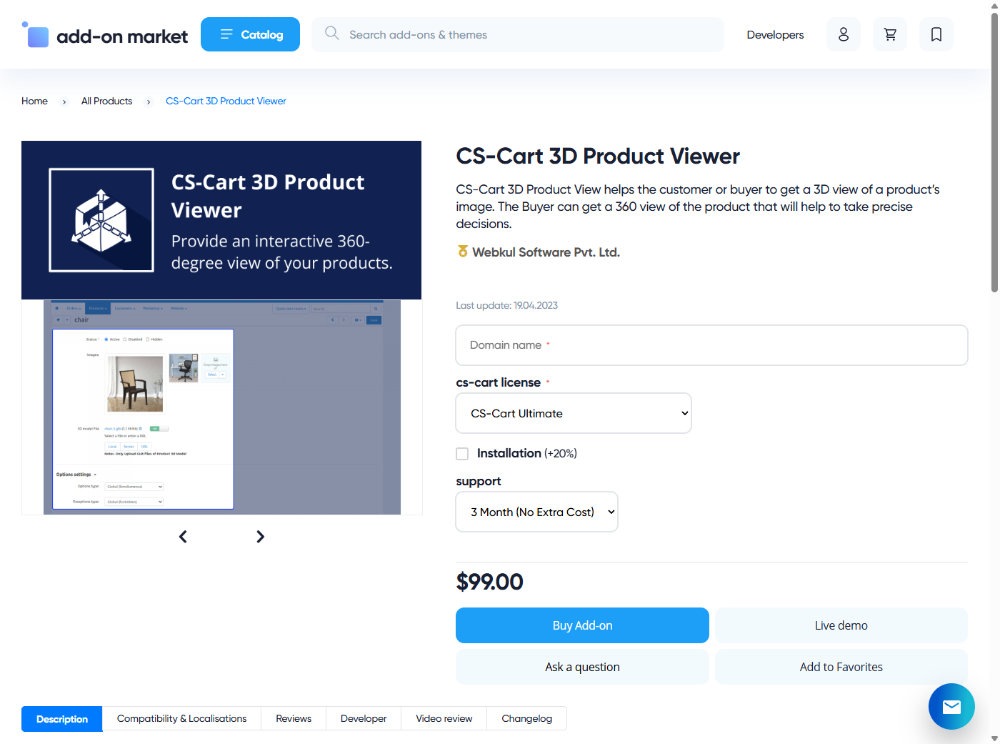Focus the Domain name input field

point(711,345)
